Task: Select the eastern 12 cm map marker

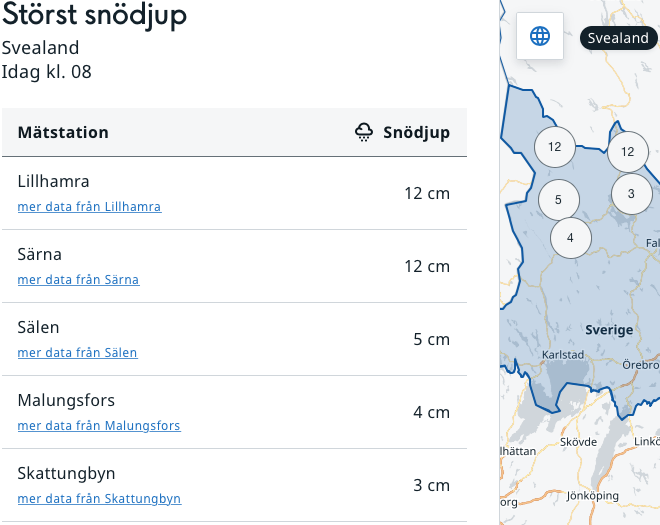Action: (x=627, y=152)
